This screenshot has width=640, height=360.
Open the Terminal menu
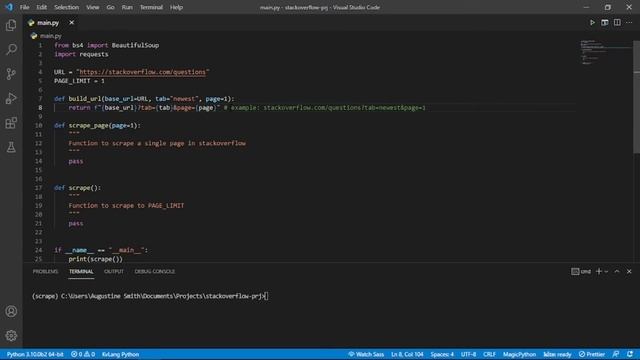[151, 7]
